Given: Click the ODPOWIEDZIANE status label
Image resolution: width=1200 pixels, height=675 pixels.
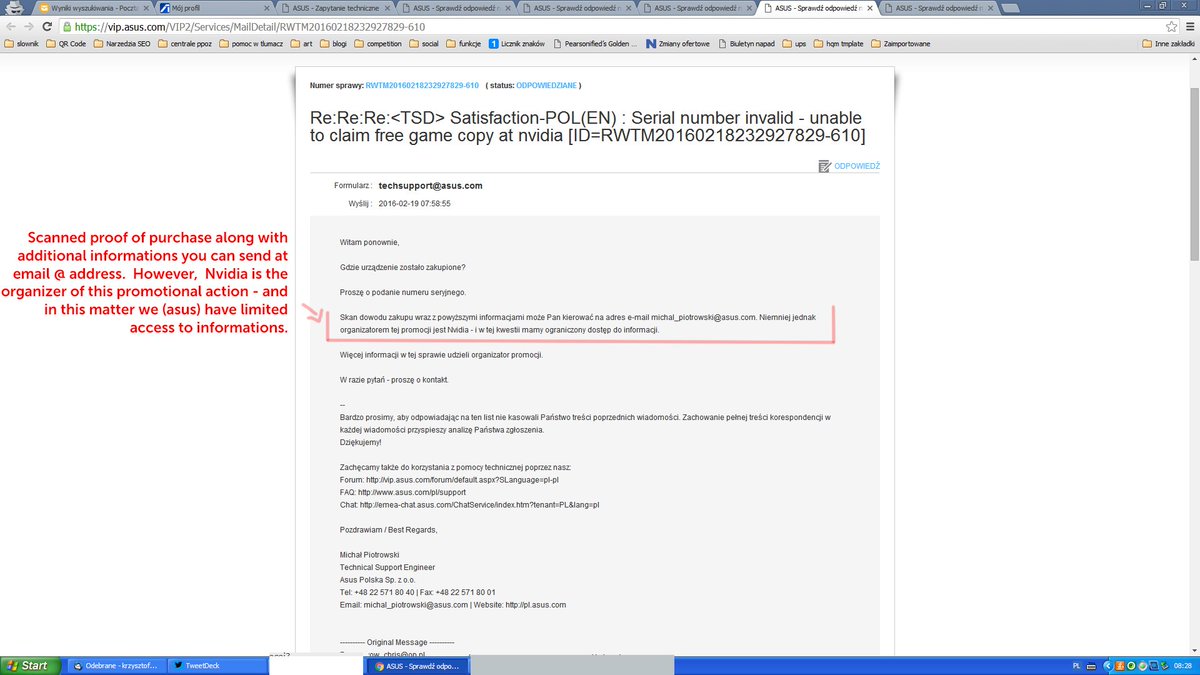Looking at the screenshot, I should pos(545,85).
